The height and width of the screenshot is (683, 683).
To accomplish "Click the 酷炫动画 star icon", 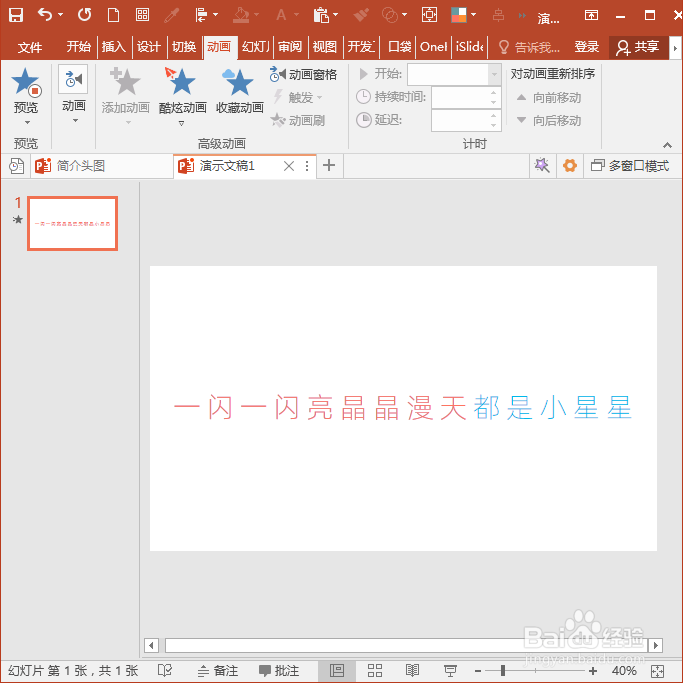I will coord(181,81).
